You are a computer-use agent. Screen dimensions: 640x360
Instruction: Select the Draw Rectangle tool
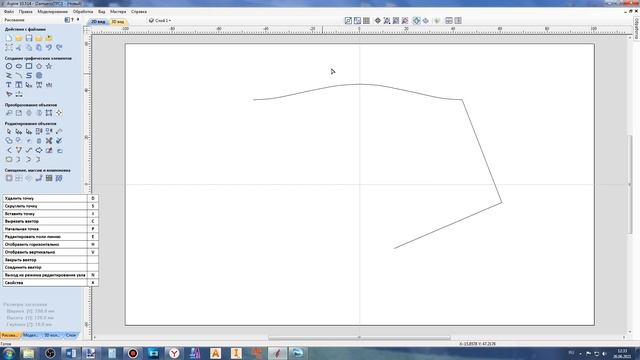pos(29,66)
